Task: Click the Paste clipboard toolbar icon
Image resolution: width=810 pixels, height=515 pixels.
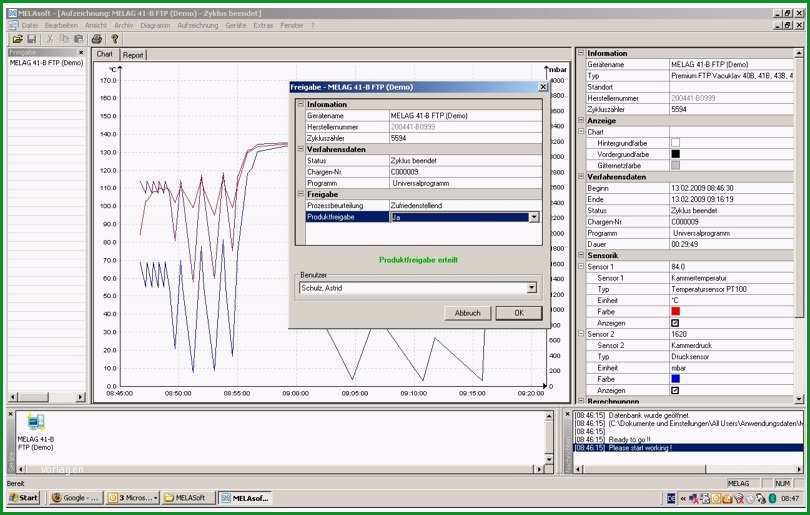Action: tap(79, 39)
